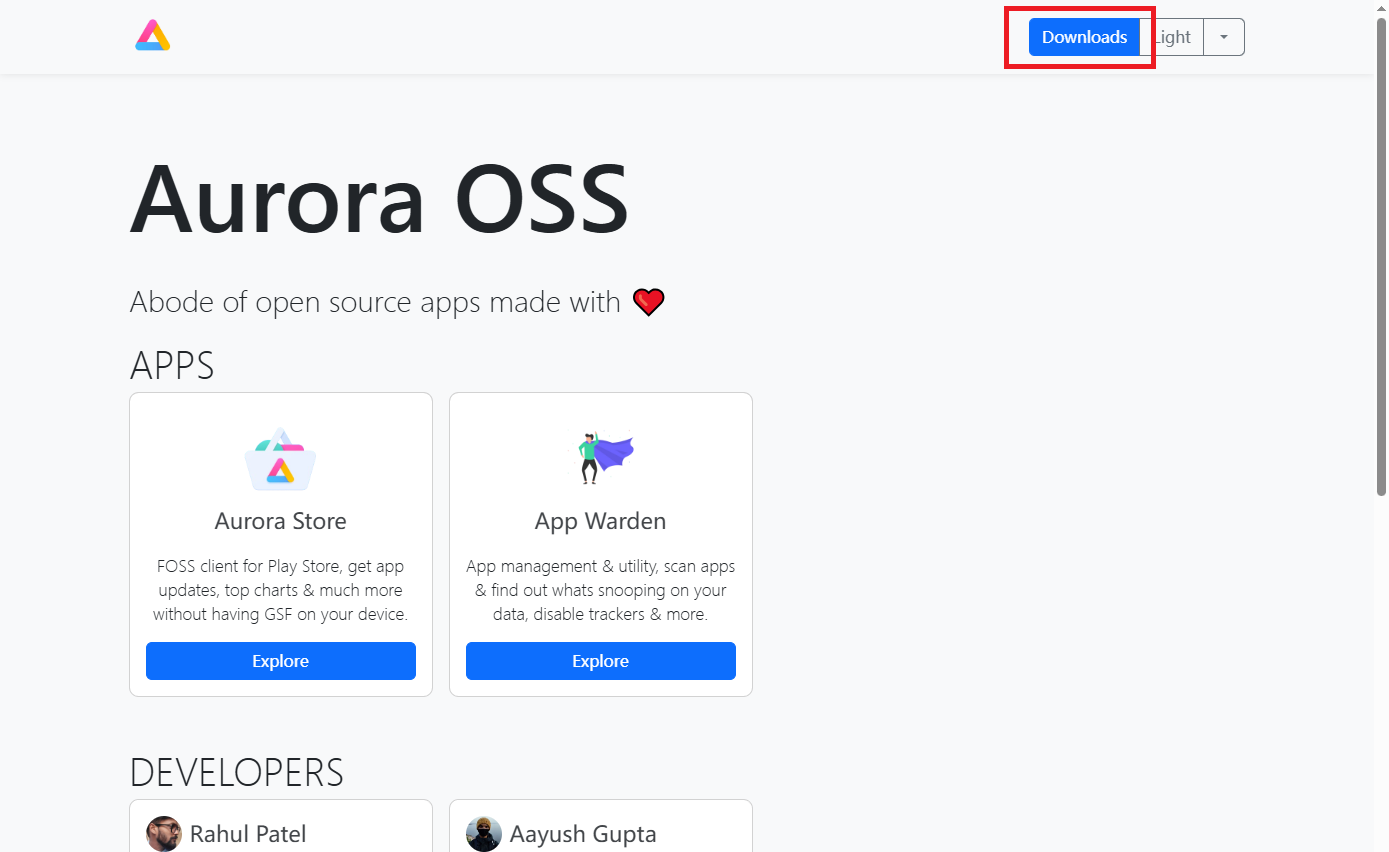Click the Aurora Store card title
The width and height of the screenshot is (1389, 852).
(x=281, y=521)
